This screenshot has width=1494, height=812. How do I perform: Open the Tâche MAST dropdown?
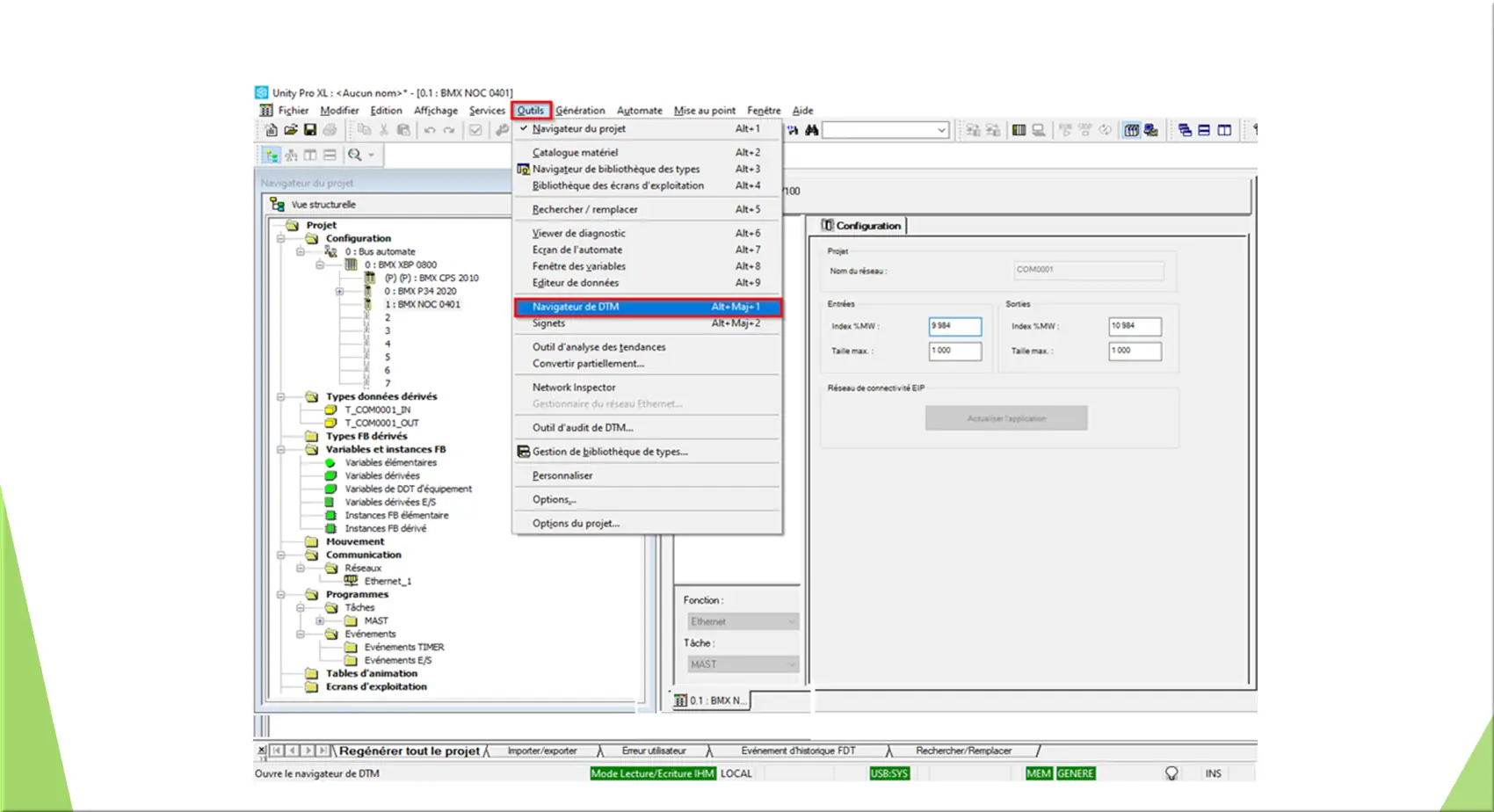tap(743, 664)
